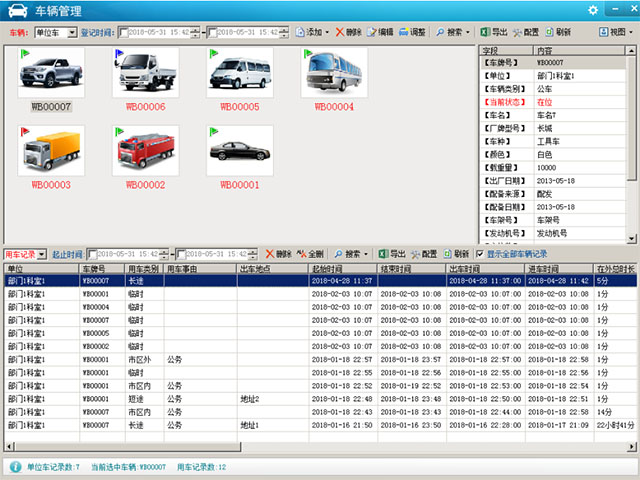Image resolution: width=640 pixels, height=480 pixels.
Task: Open the 用车记录 dropdown
Action: click(42, 254)
